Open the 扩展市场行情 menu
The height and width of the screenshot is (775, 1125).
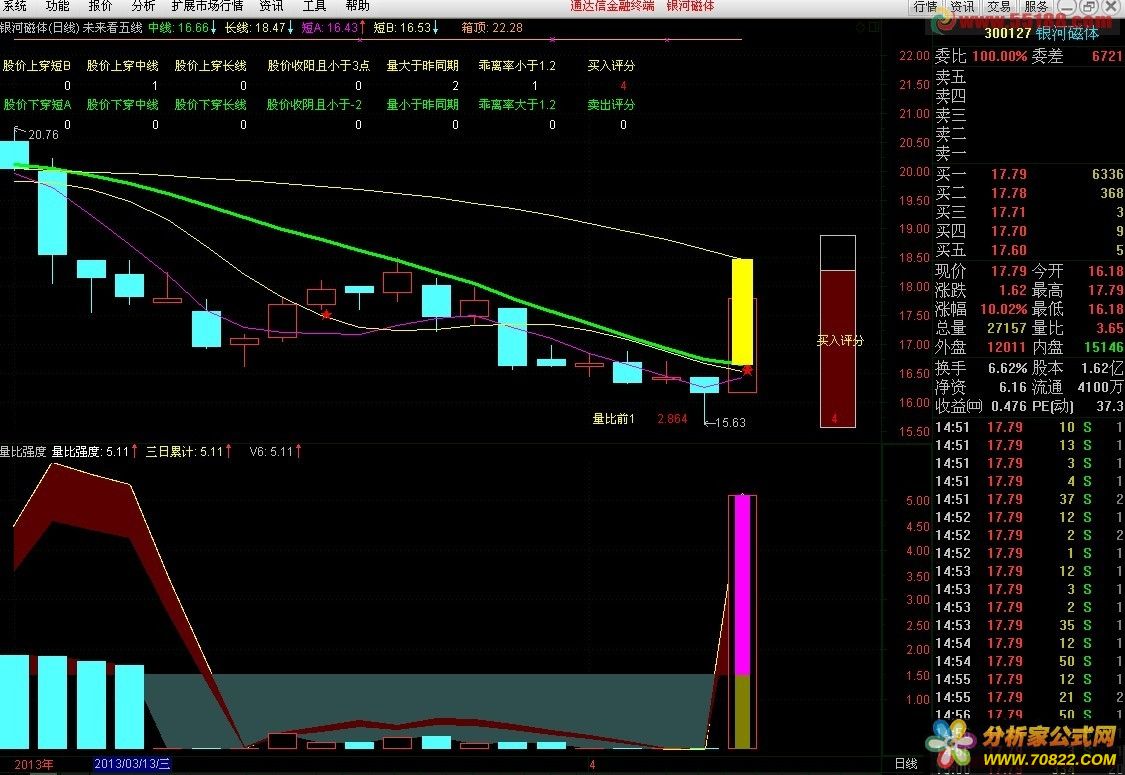(x=207, y=6)
